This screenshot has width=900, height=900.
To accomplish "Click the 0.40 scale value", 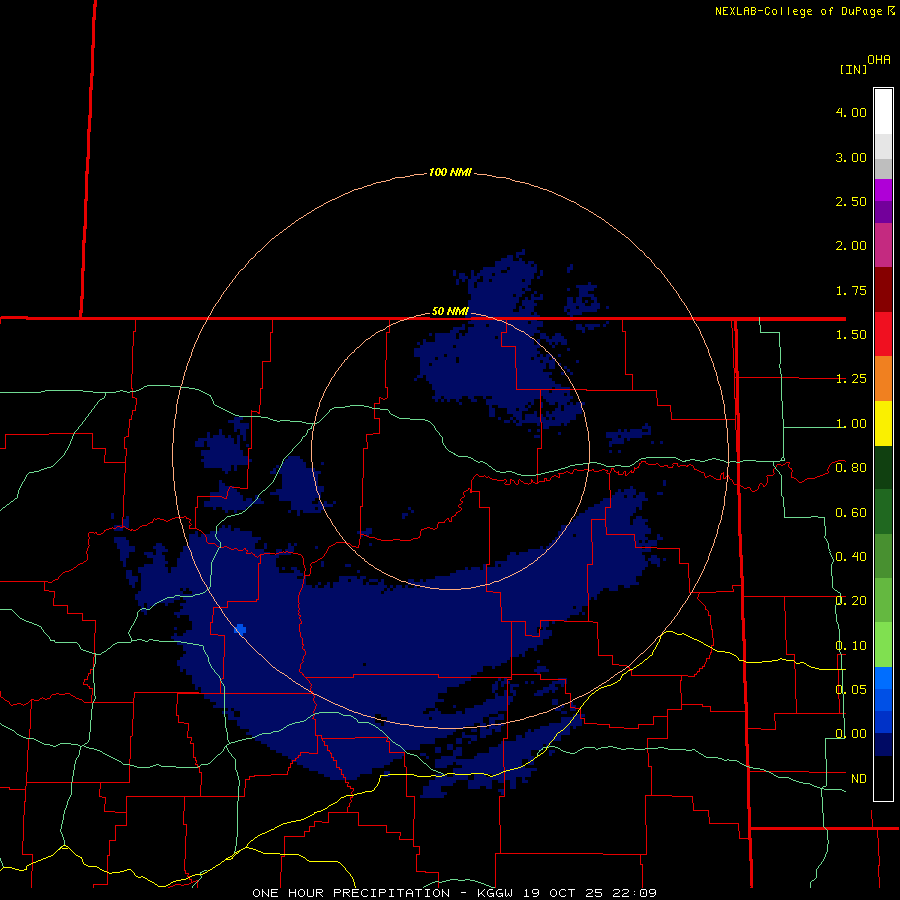I will pyautogui.click(x=851, y=557).
